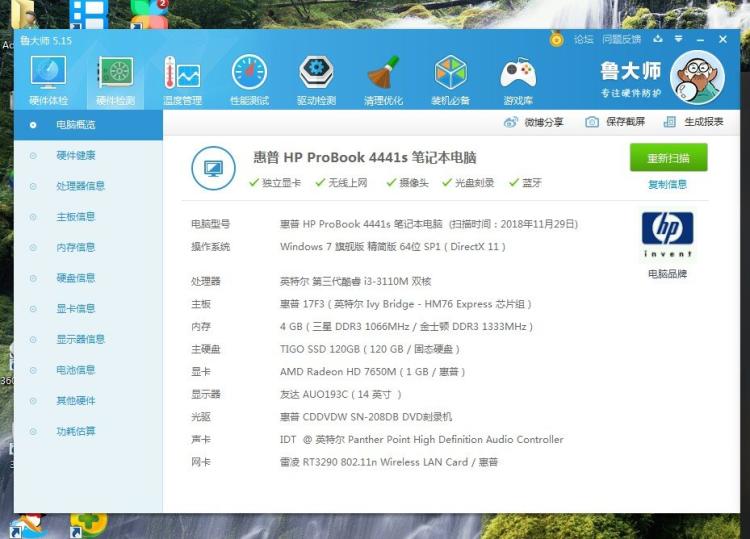Click the green 重新扫描 rescan button

pyautogui.click(x=668, y=158)
